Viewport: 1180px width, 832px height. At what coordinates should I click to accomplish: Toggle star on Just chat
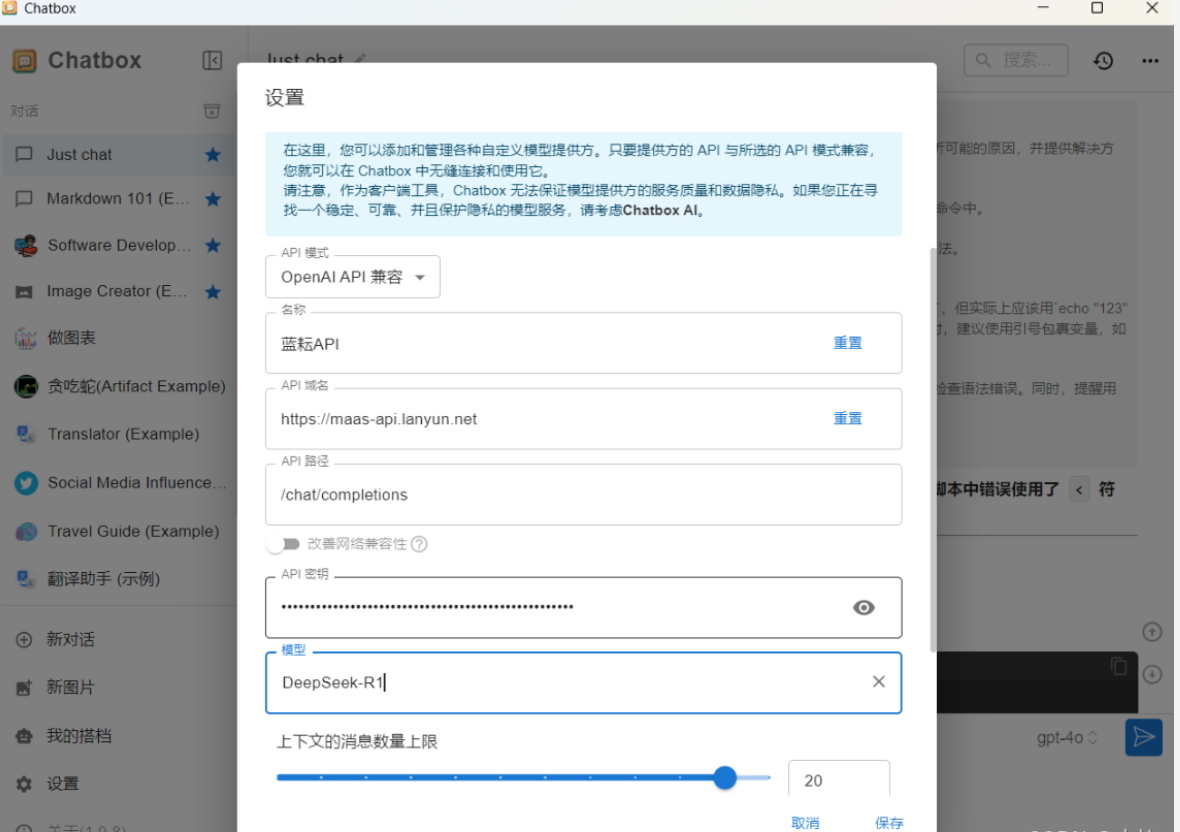click(213, 155)
